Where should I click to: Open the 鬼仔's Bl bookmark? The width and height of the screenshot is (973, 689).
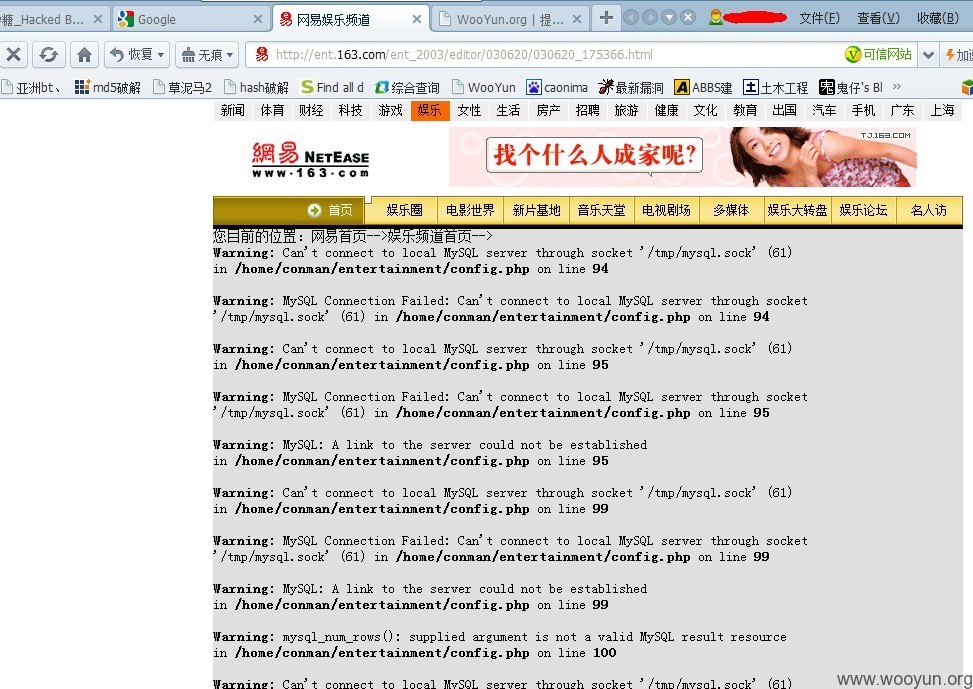tap(851, 88)
